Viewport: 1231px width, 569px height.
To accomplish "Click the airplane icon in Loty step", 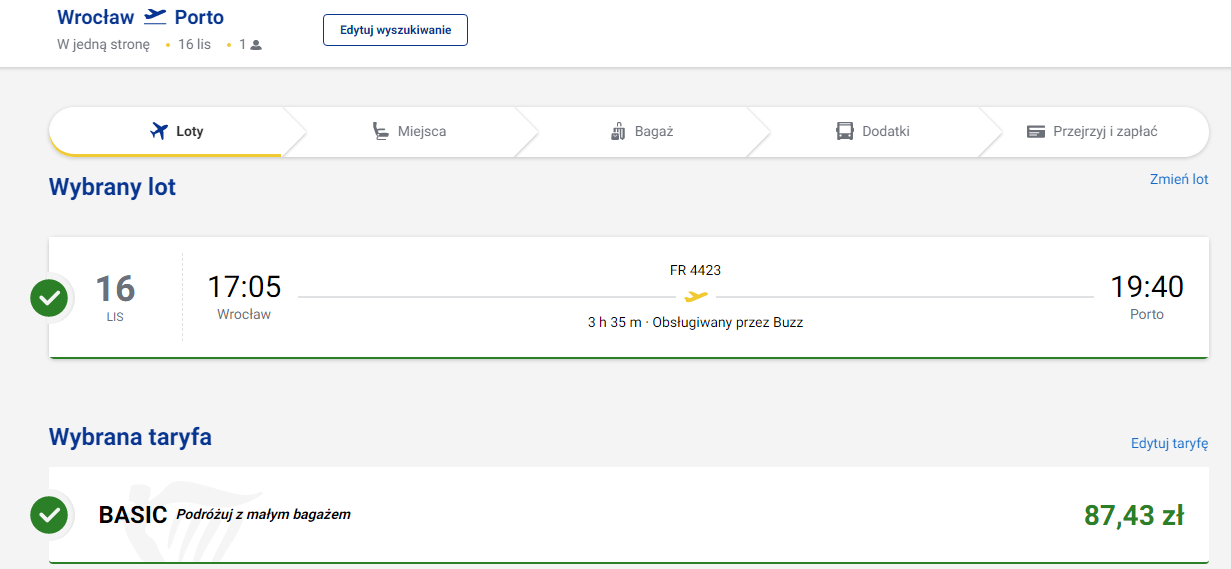I will (x=158, y=131).
